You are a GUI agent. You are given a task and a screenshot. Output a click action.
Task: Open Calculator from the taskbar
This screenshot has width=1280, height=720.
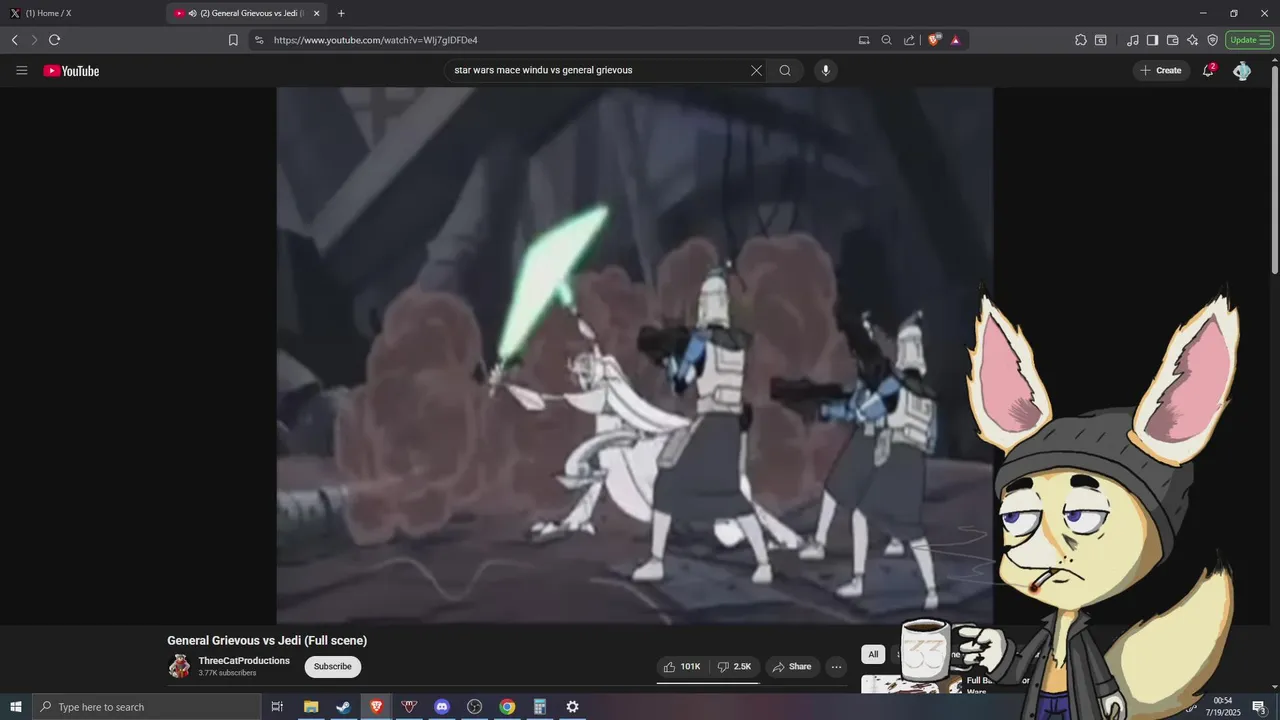[x=540, y=707]
